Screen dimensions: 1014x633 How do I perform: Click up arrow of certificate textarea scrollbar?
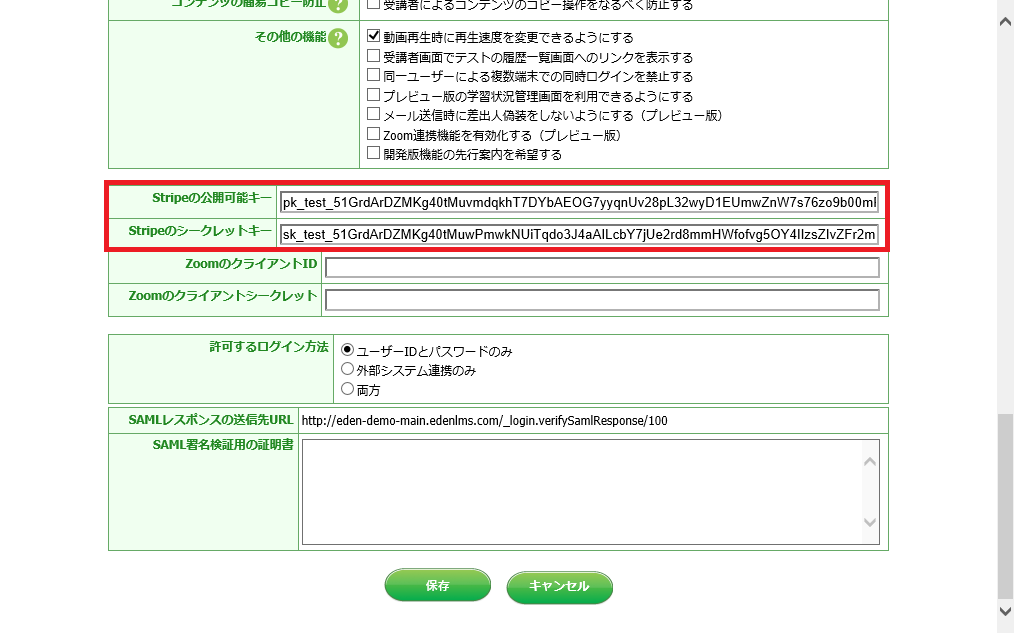(x=870, y=462)
